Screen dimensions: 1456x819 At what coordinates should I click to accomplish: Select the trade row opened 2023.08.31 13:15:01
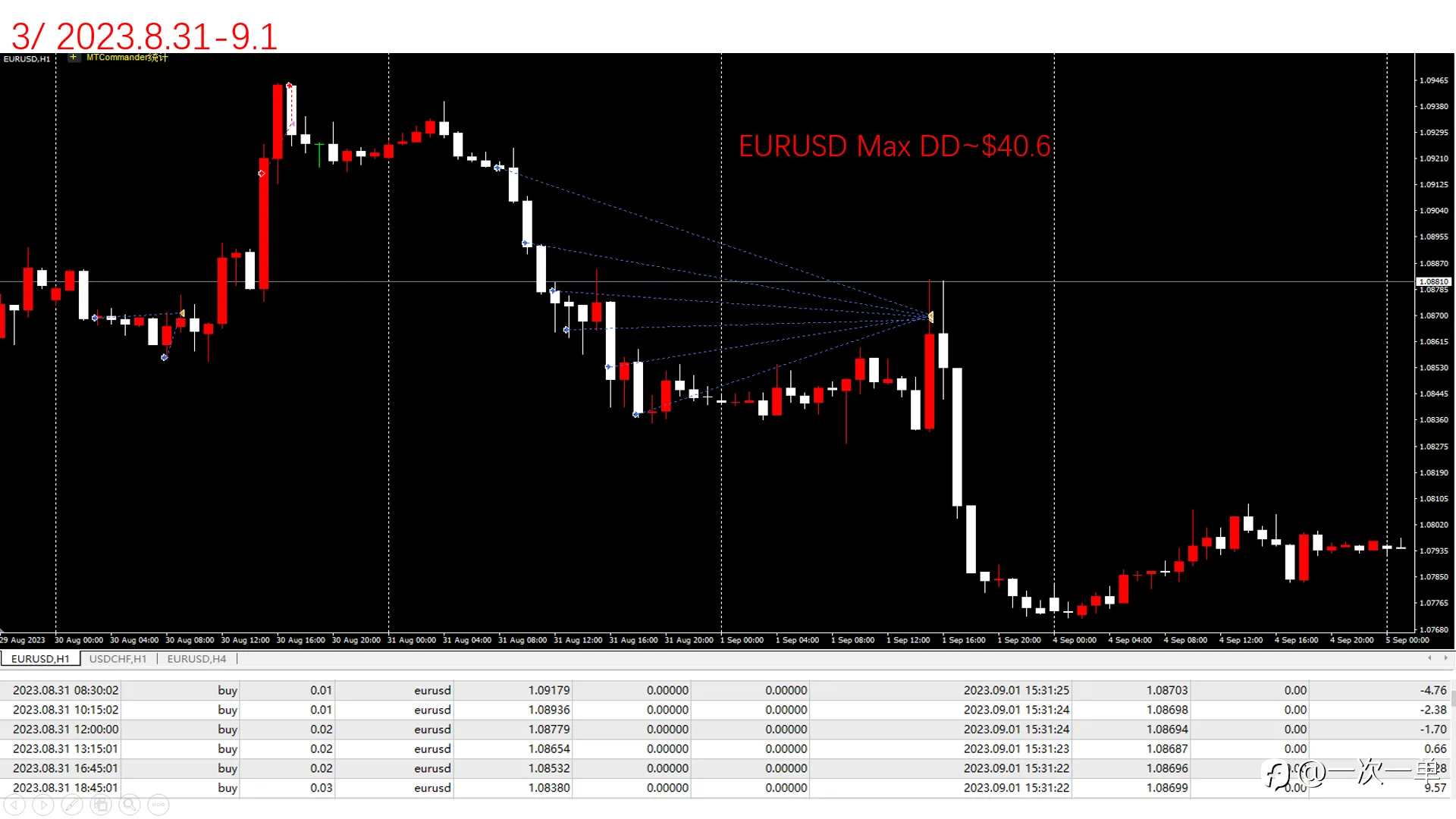726,748
